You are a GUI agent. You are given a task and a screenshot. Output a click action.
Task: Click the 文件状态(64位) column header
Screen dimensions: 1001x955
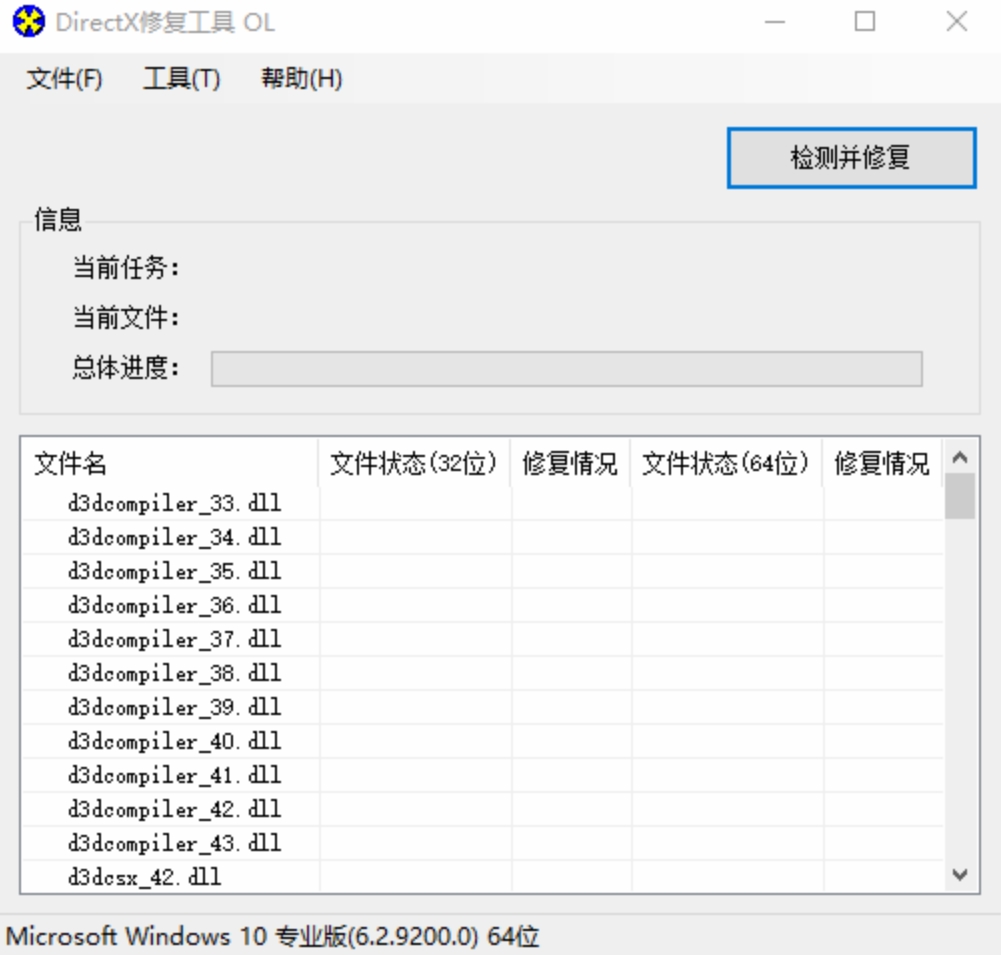(726, 464)
